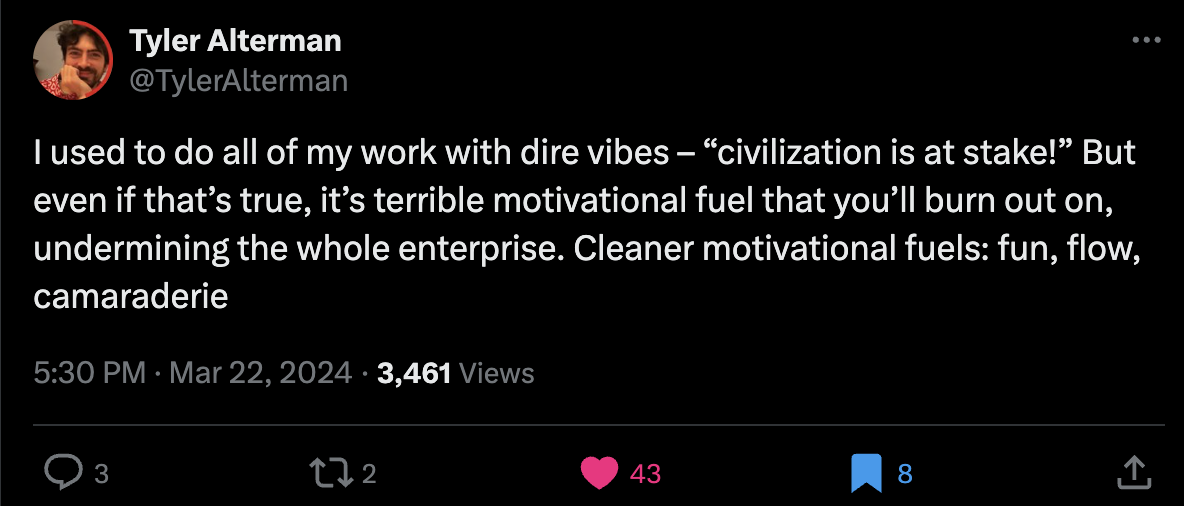Screen dimensions: 1184x506
Task: Open the three-dot more options menu
Action: pyautogui.click(x=1144, y=41)
